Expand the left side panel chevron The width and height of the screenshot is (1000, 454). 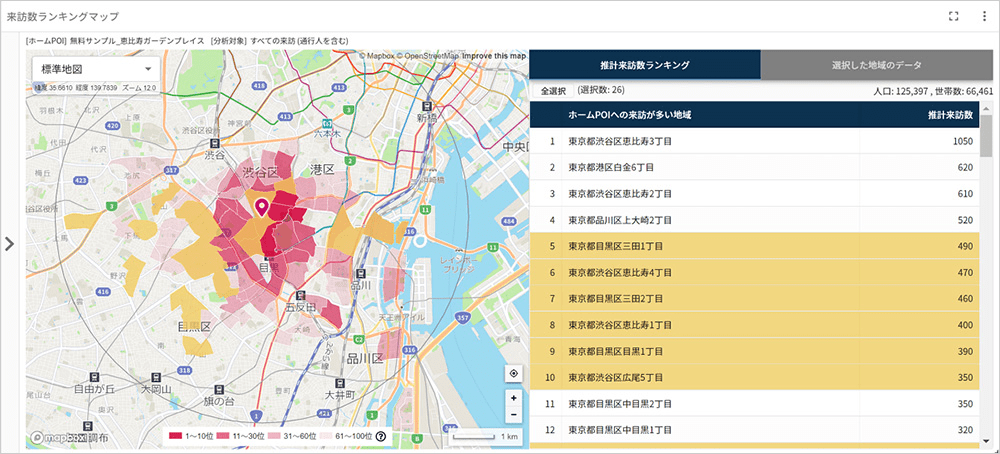pyautogui.click(x=10, y=245)
